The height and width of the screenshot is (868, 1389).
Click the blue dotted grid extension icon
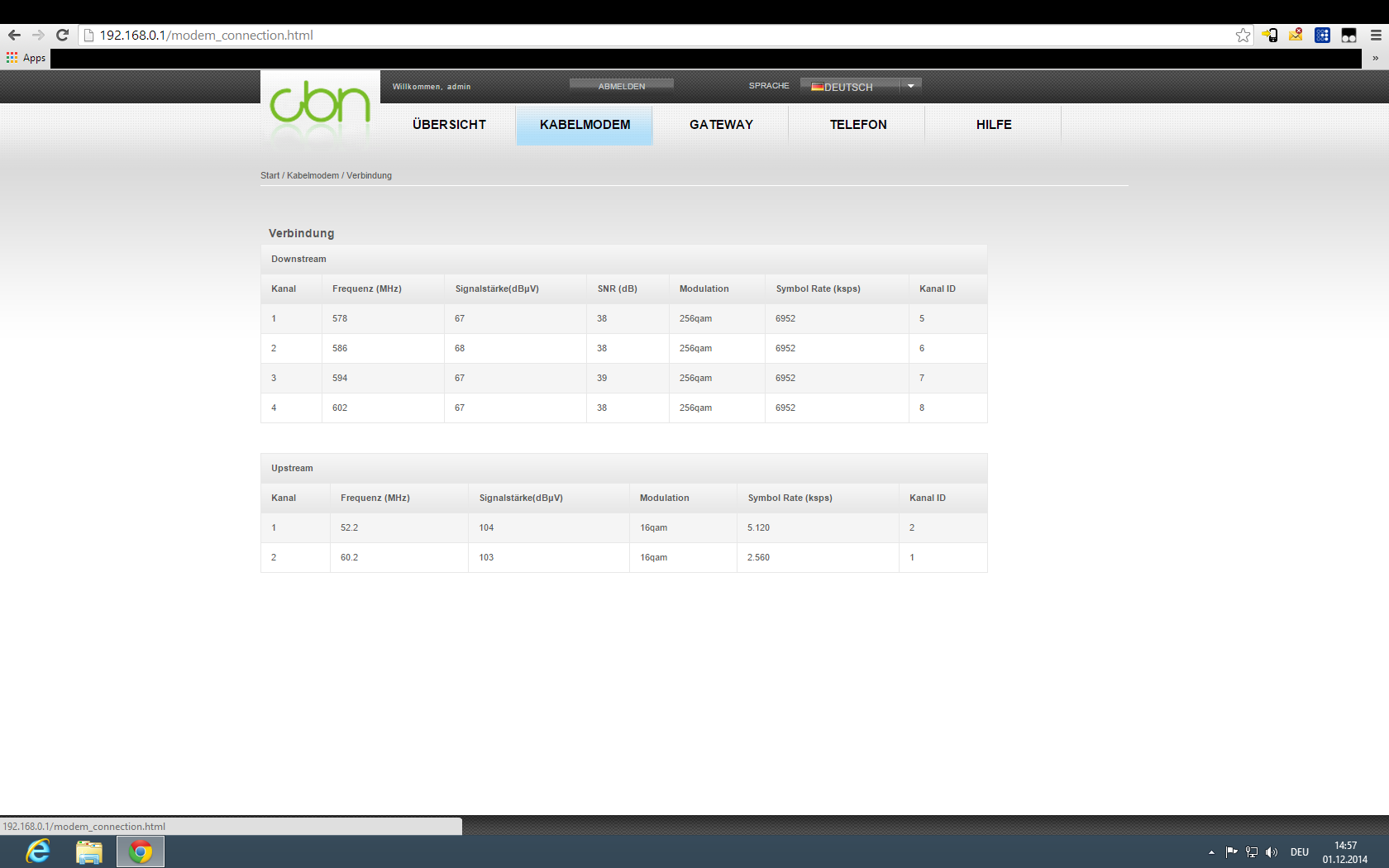[x=1322, y=35]
